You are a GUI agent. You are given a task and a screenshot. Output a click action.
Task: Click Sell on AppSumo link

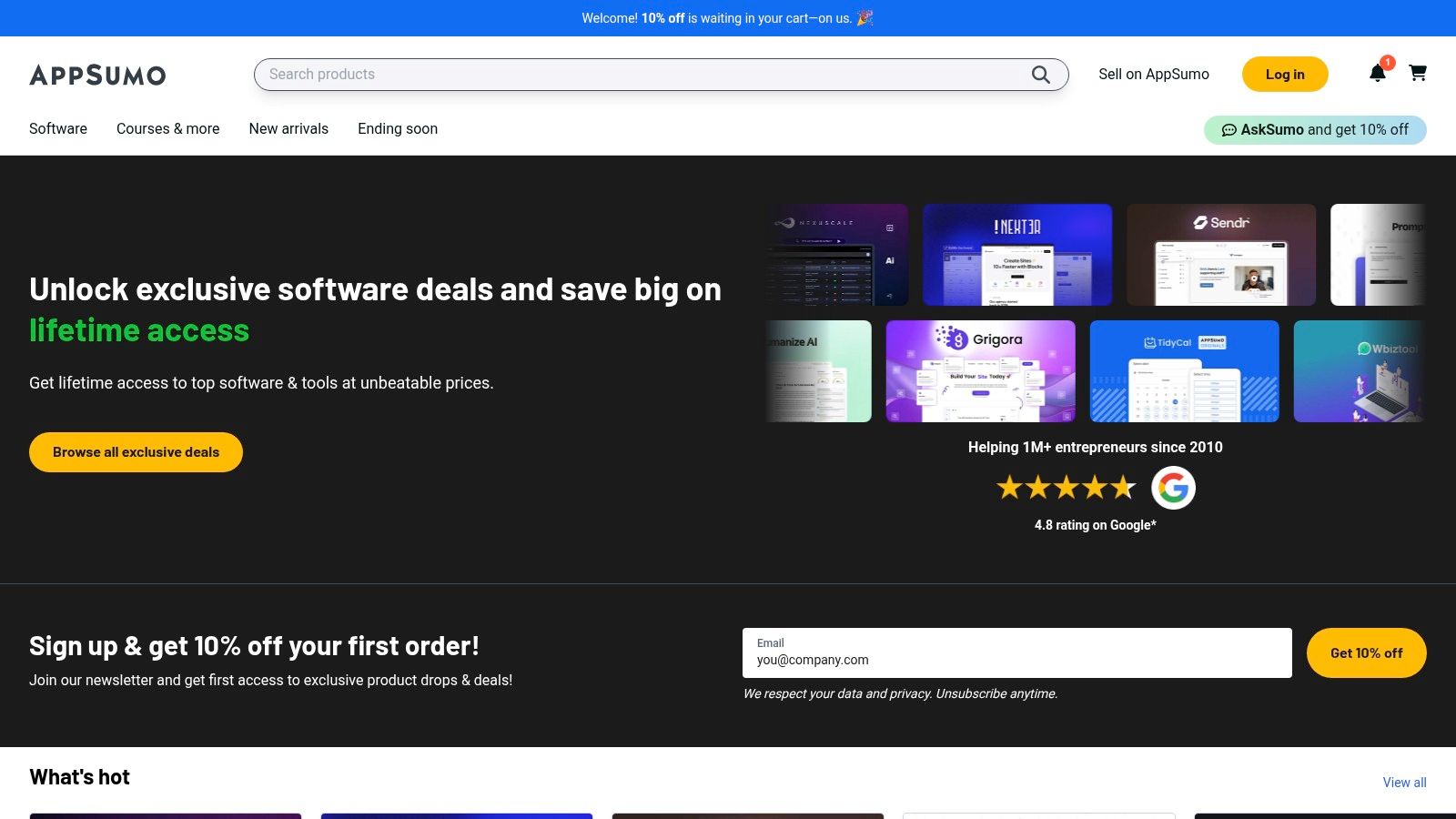click(1154, 75)
